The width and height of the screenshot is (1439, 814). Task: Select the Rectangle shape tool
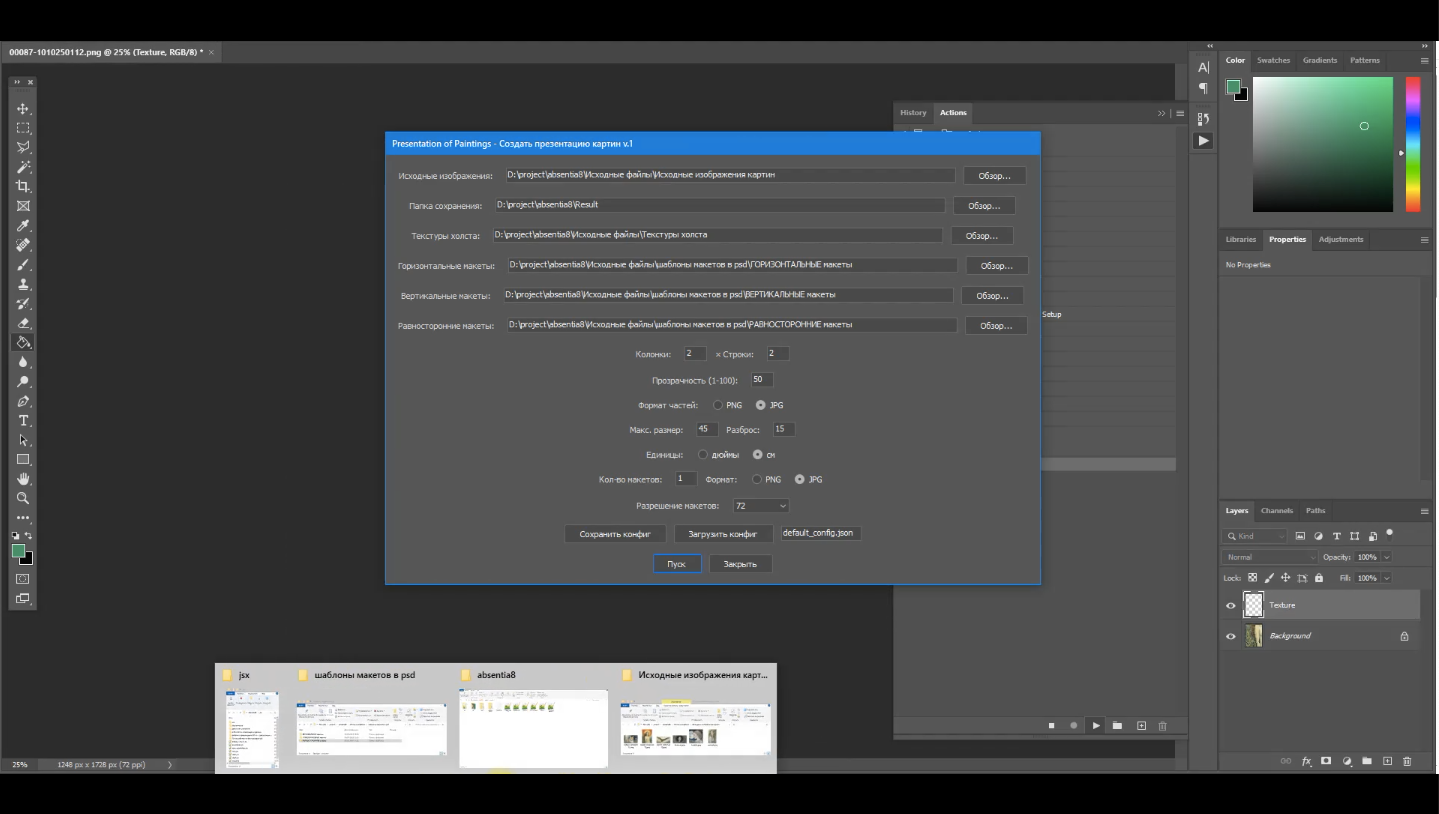tap(23, 460)
